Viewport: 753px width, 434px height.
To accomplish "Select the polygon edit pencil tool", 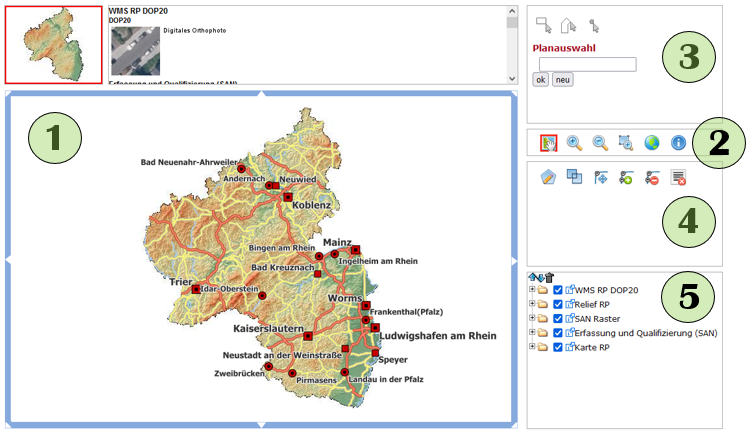I will pos(548,177).
